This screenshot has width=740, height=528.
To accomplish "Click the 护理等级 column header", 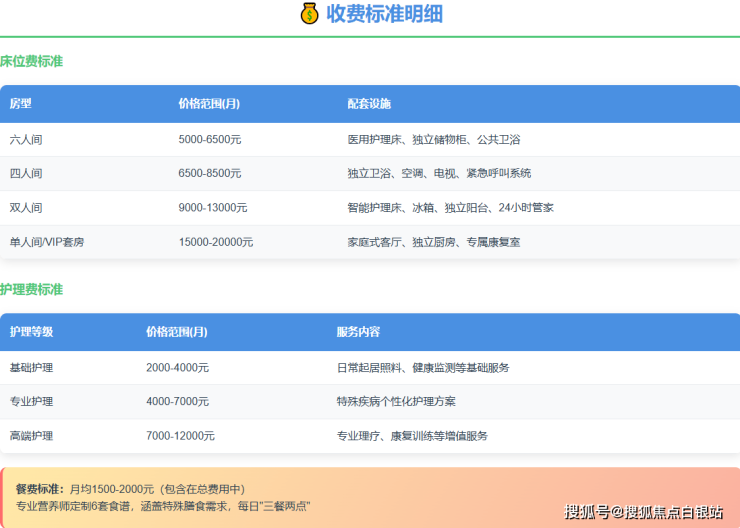I will (x=31, y=332).
